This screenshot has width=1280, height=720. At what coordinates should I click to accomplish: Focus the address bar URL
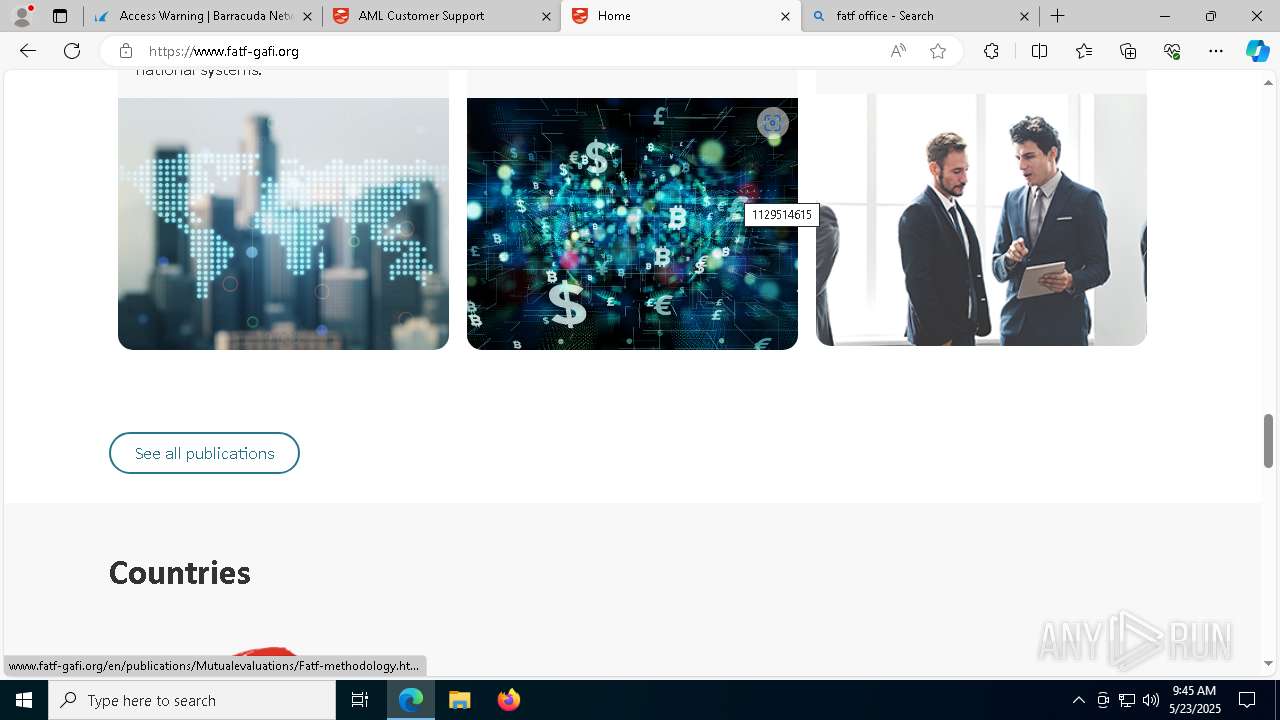point(224,51)
